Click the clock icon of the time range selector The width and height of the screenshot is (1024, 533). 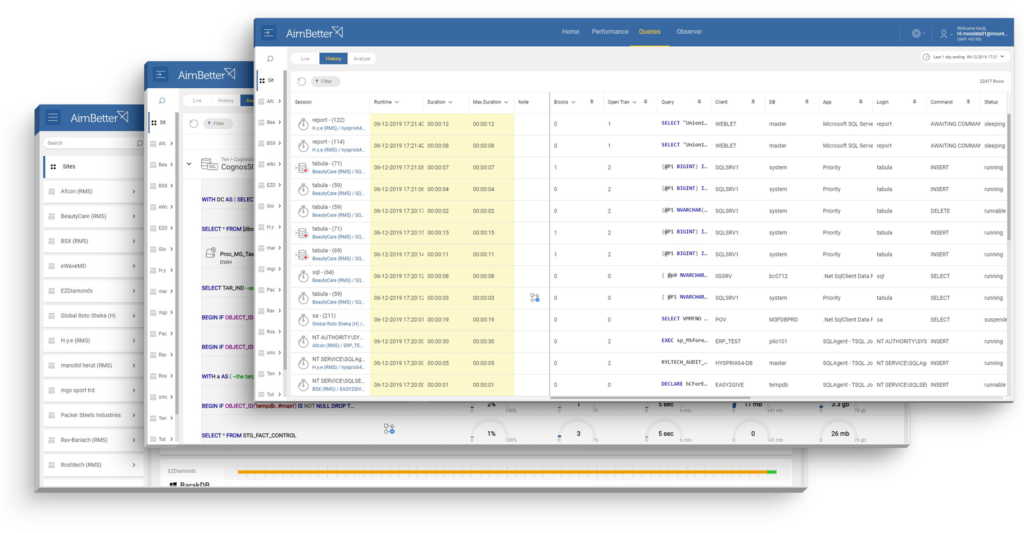(x=926, y=57)
